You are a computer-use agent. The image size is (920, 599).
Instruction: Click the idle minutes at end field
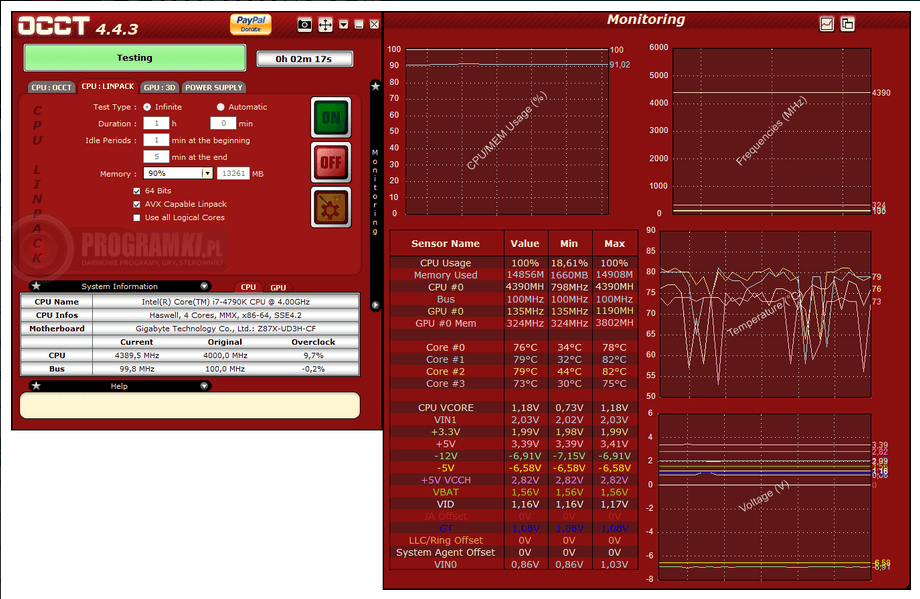157,157
